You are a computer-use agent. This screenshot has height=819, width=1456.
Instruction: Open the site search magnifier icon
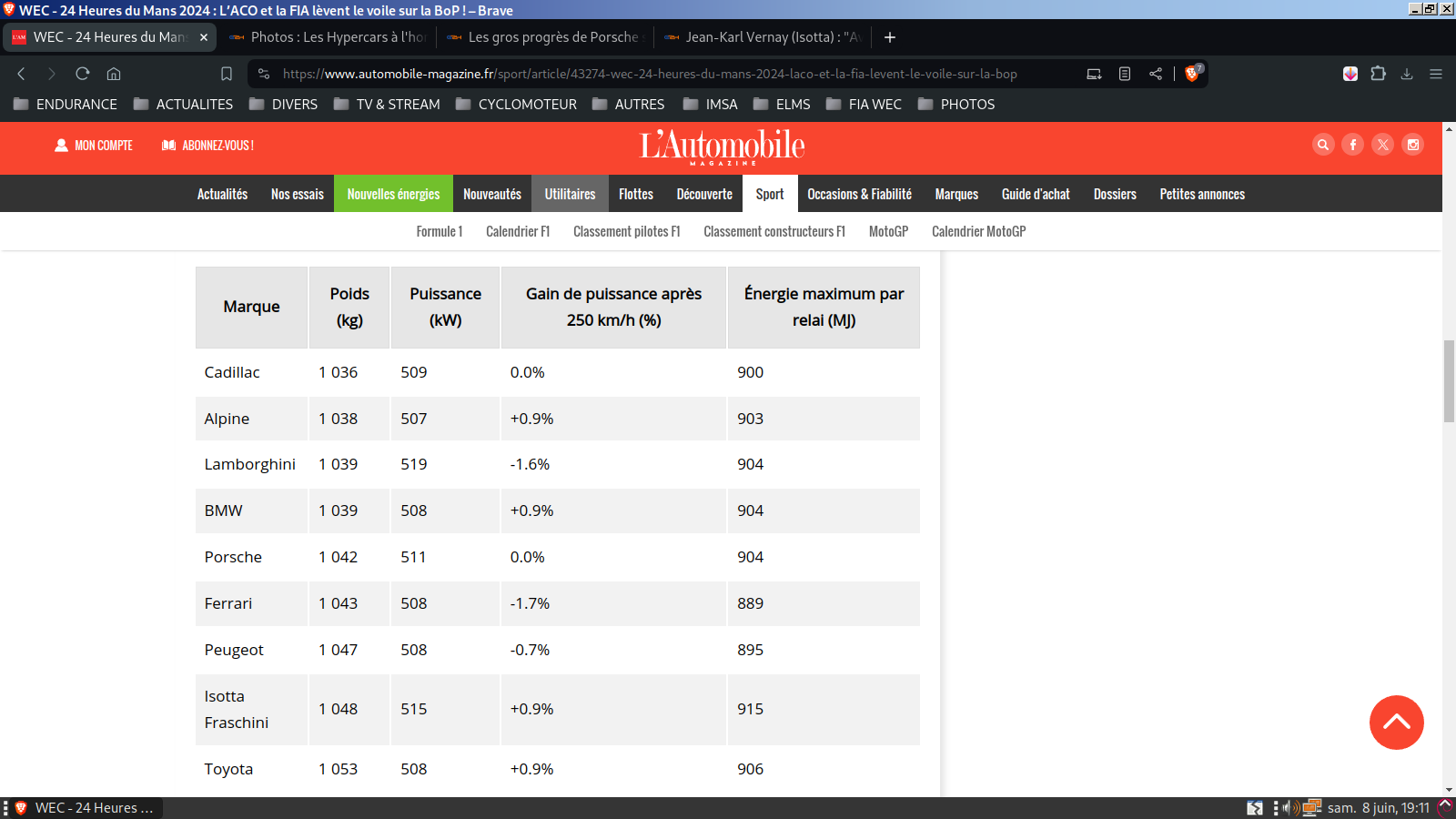(1323, 145)
